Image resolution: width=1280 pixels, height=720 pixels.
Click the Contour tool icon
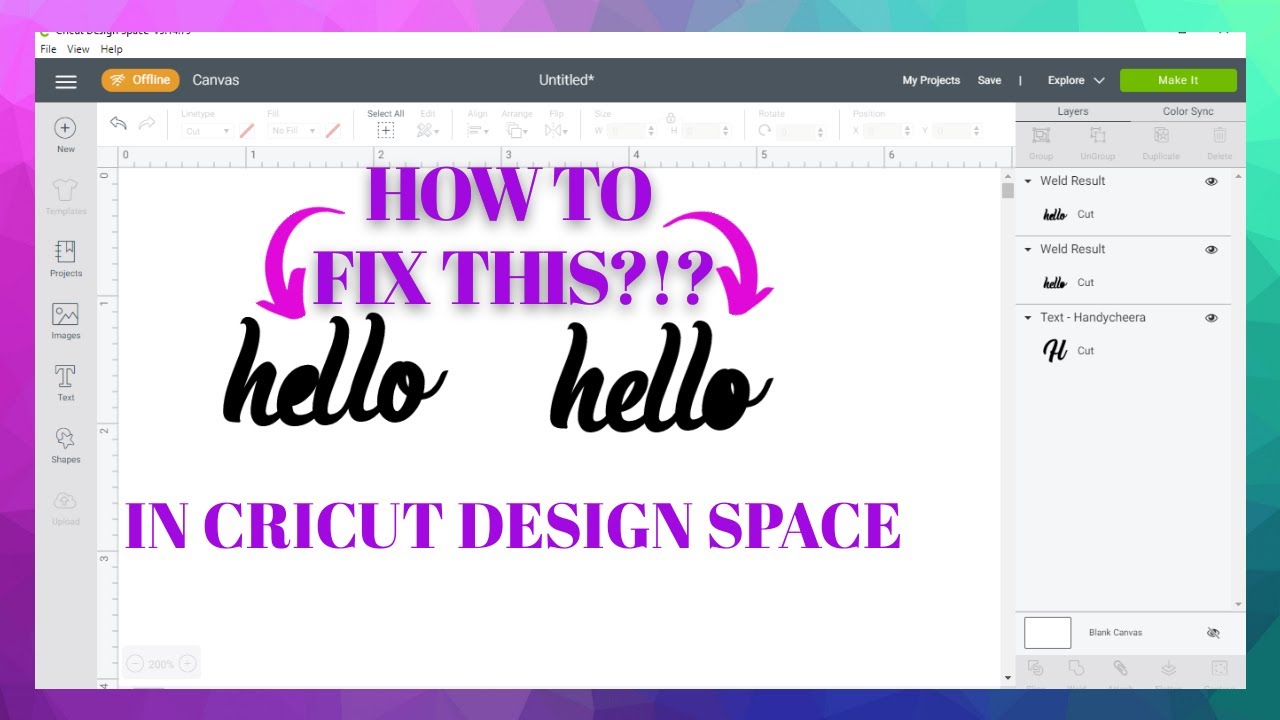tap(1219, 668)
